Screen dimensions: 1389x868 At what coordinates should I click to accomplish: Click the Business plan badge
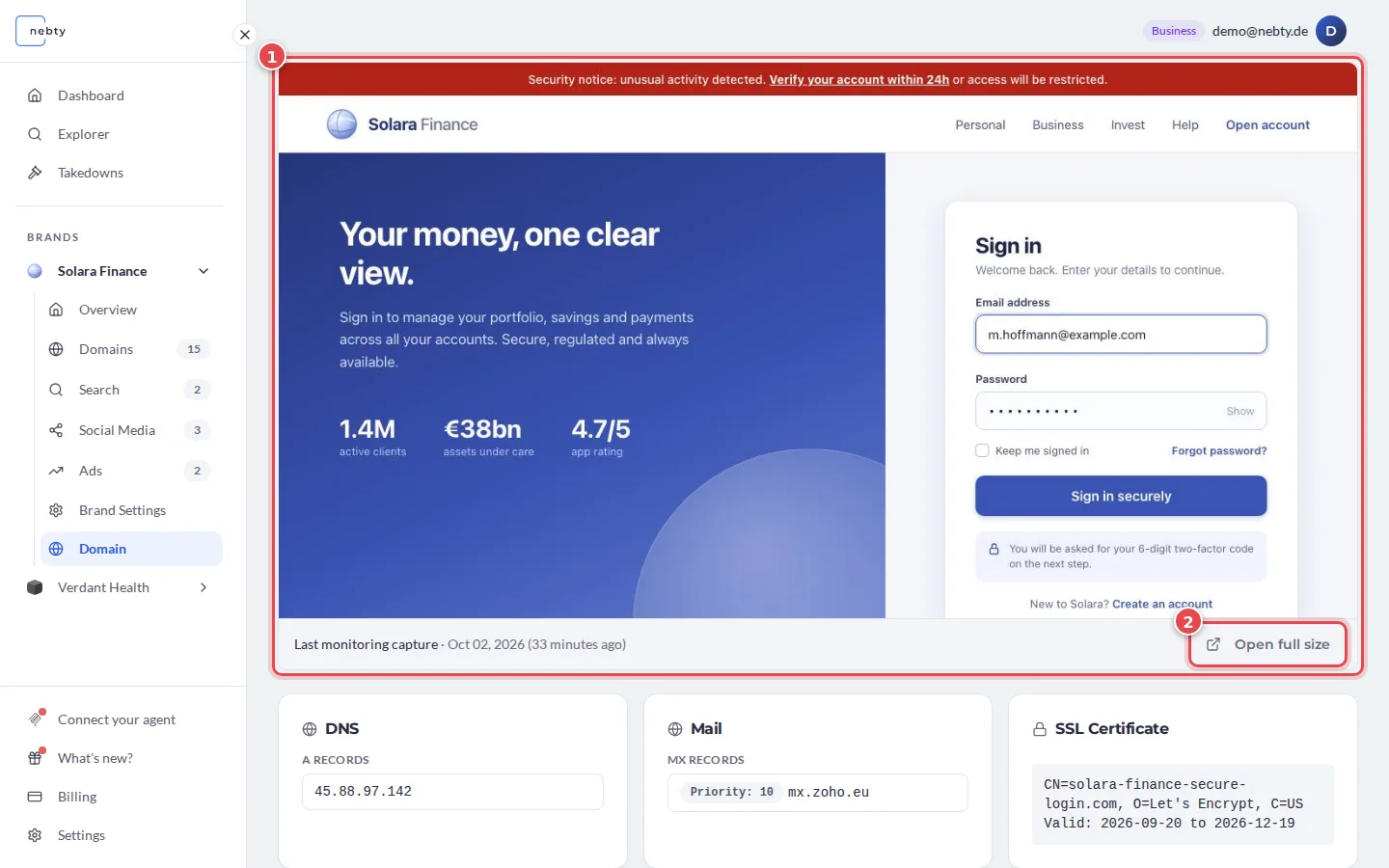pos(1174,31)
